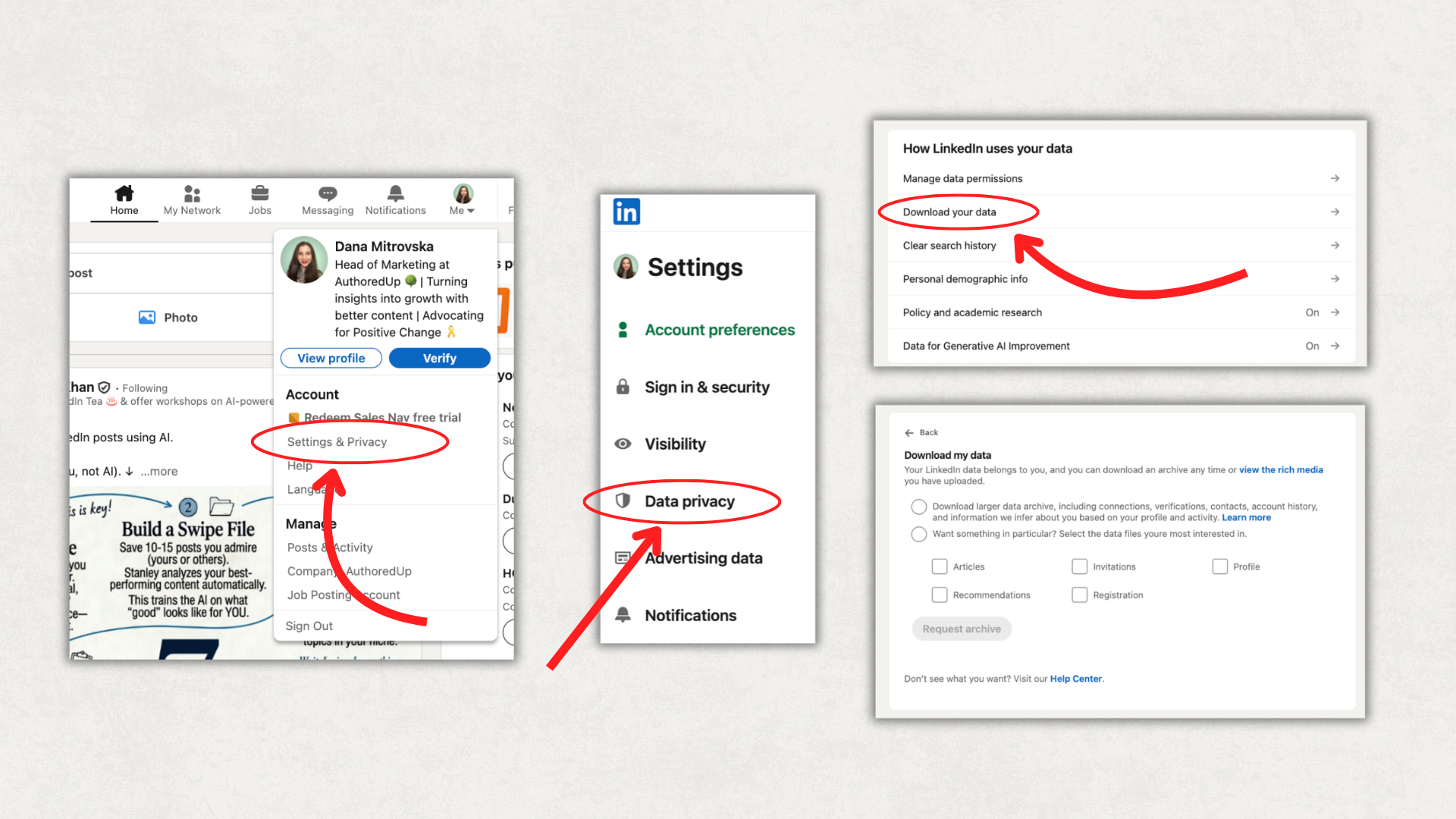Click the Back arrow in Download my data
Viewport: 1456px width, 819px height.
[909, 433]
